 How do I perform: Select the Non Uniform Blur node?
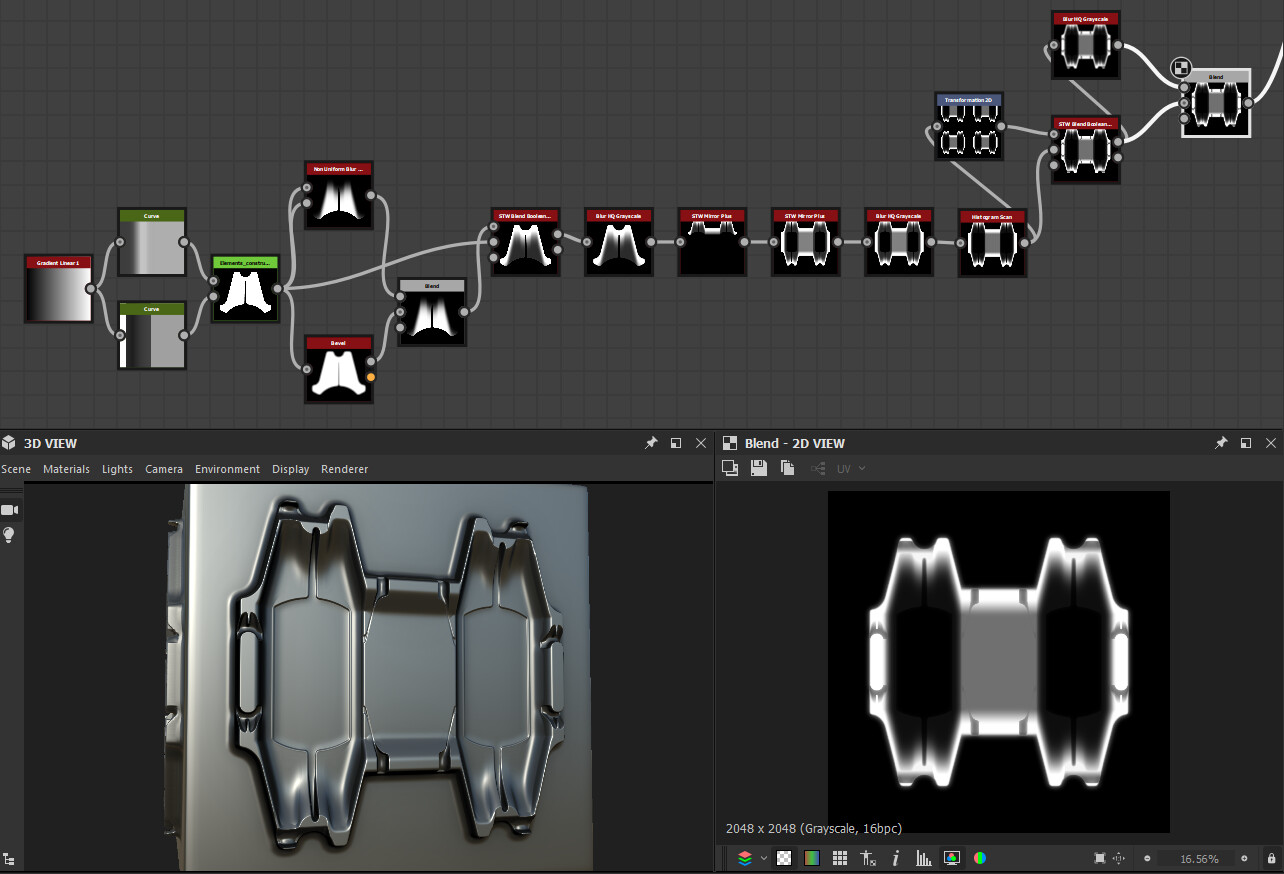pyautogui.click(x=339, y=196)
